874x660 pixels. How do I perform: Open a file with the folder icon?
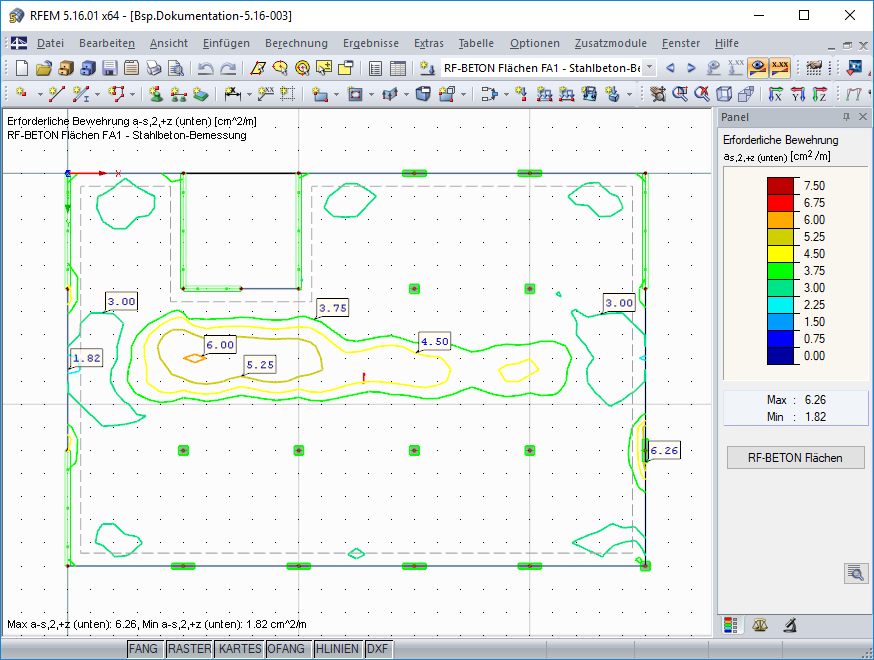pyautogui.click(x=43, y=68)
